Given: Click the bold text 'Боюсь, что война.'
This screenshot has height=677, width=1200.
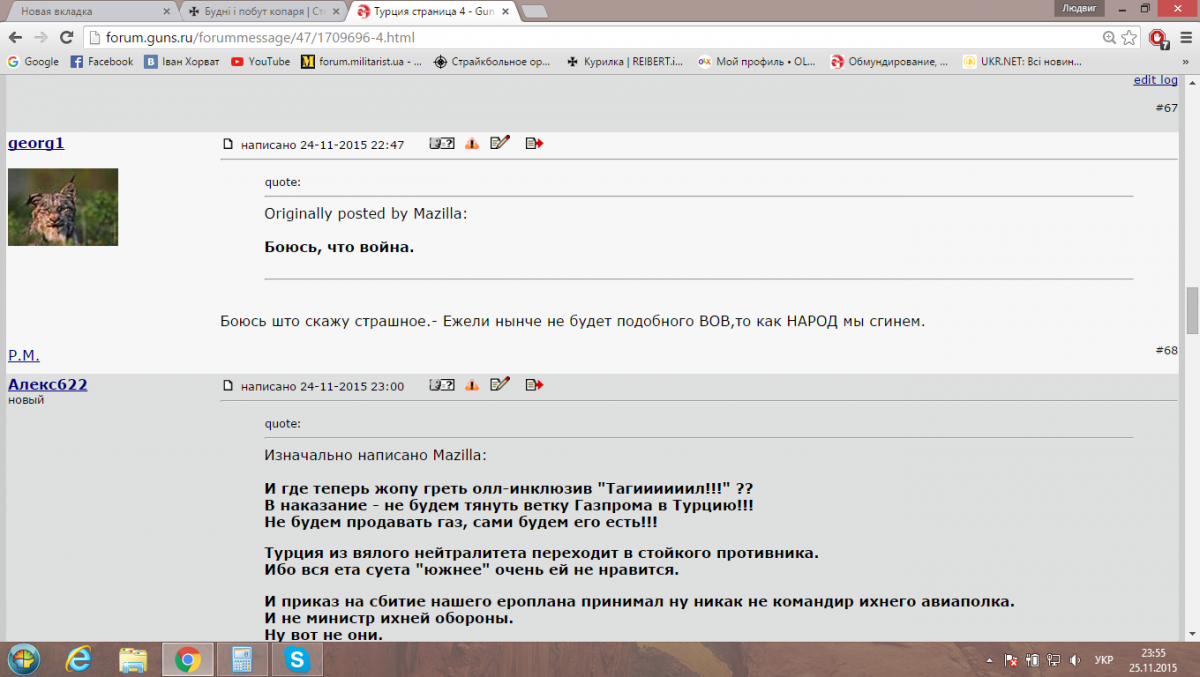Looking at the screenshot, I should click(339, 246).
